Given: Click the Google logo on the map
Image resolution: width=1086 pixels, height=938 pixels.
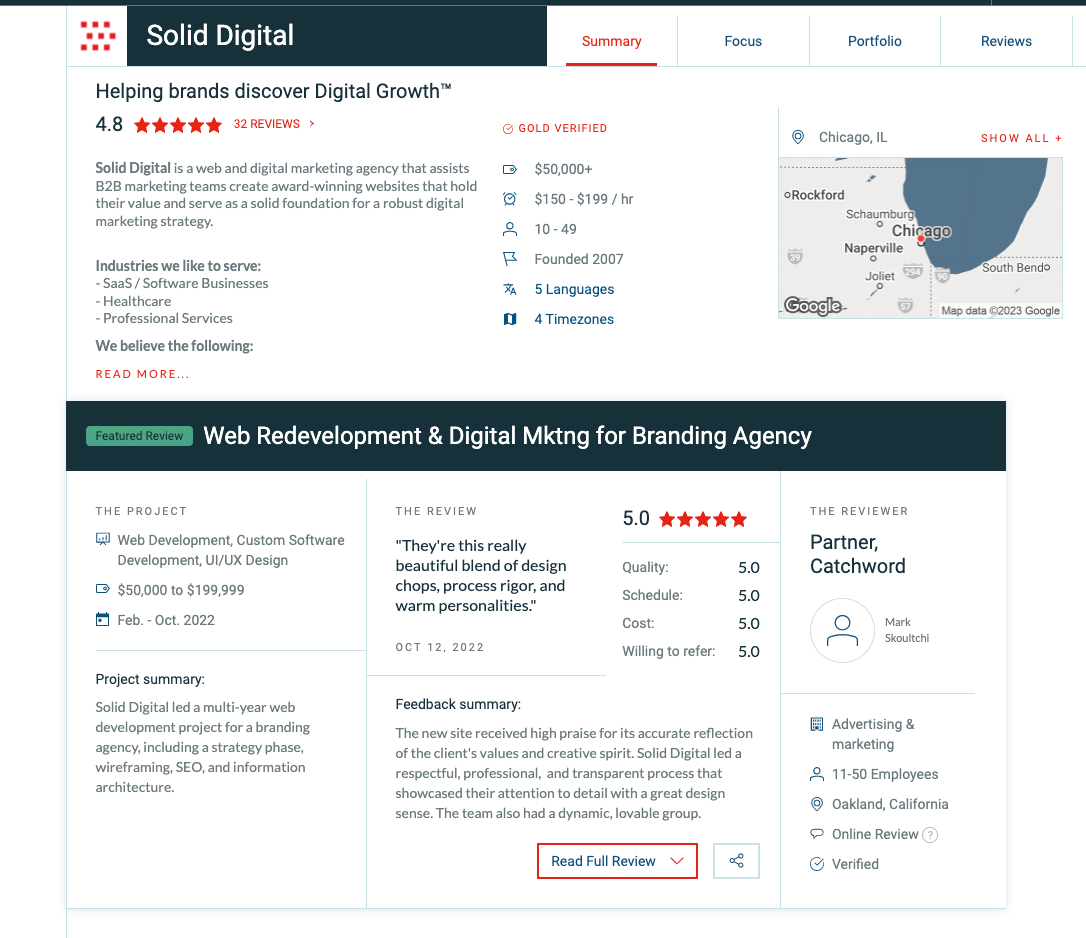Looking at the screenshot, I should (813, 306).
